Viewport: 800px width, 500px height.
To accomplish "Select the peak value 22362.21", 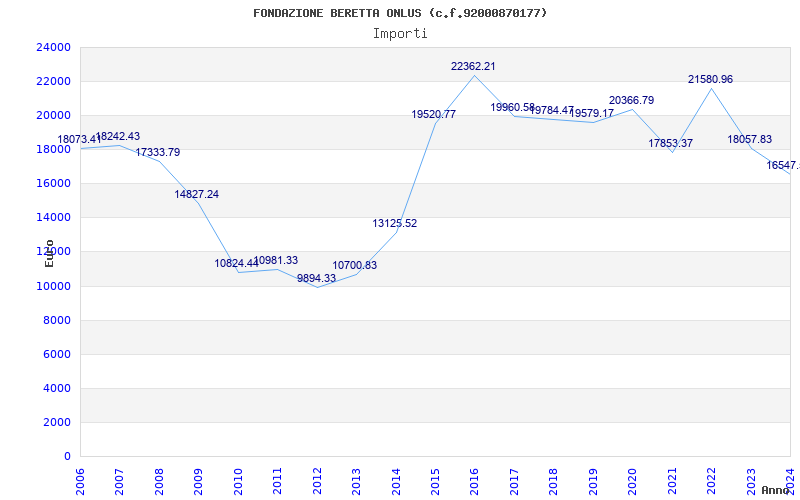I will point(473,66).
